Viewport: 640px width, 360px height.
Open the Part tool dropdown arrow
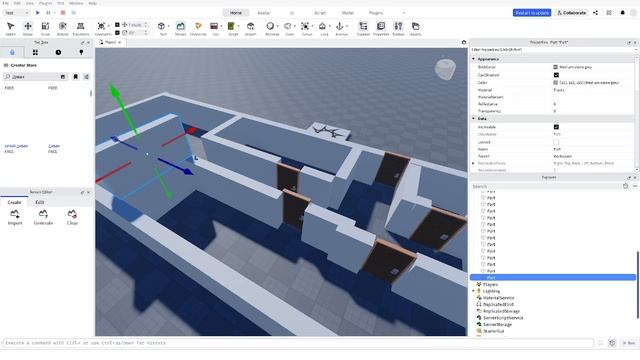click(x=169, y=26)
